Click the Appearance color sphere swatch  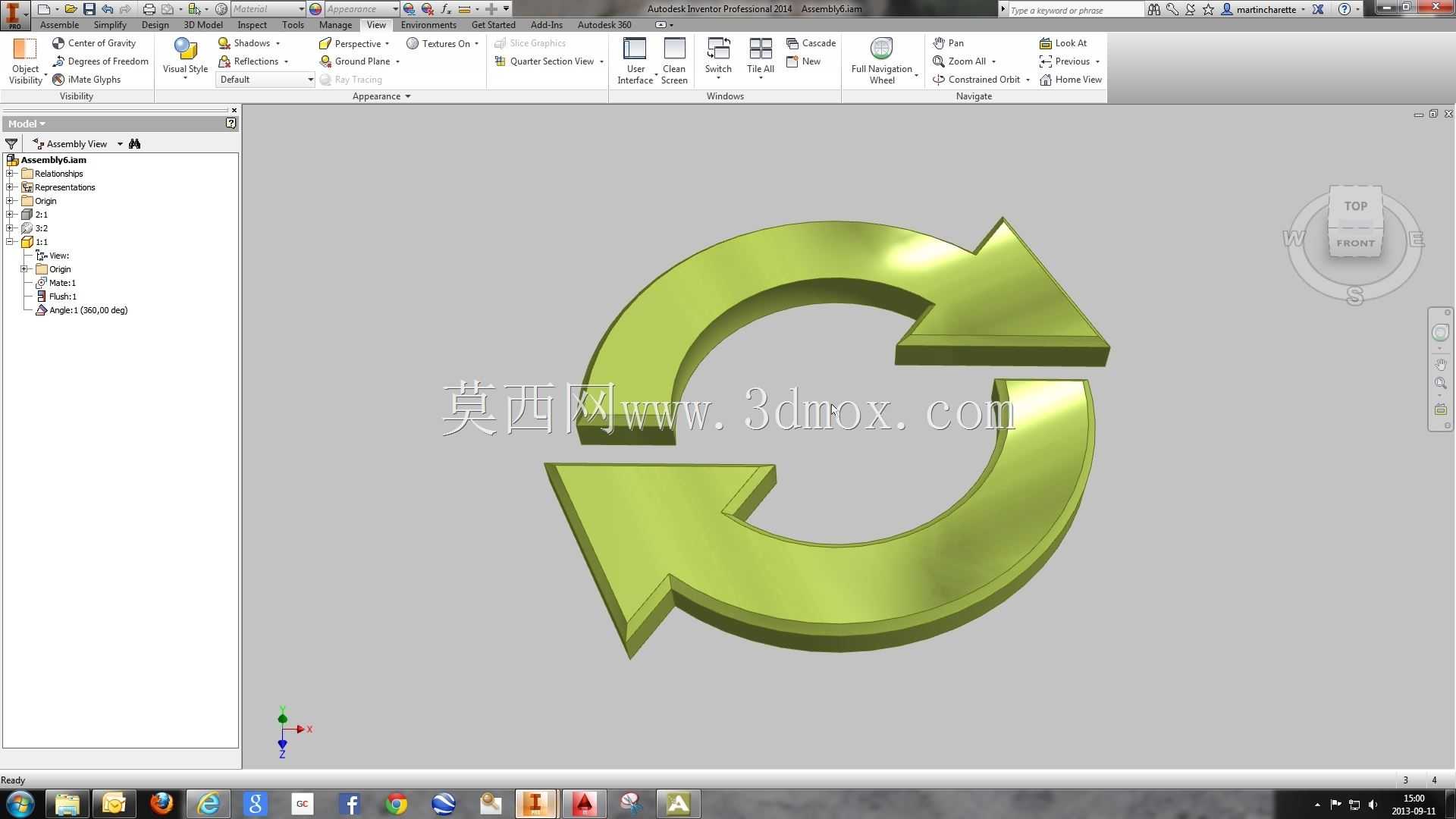tap(315, 9)
